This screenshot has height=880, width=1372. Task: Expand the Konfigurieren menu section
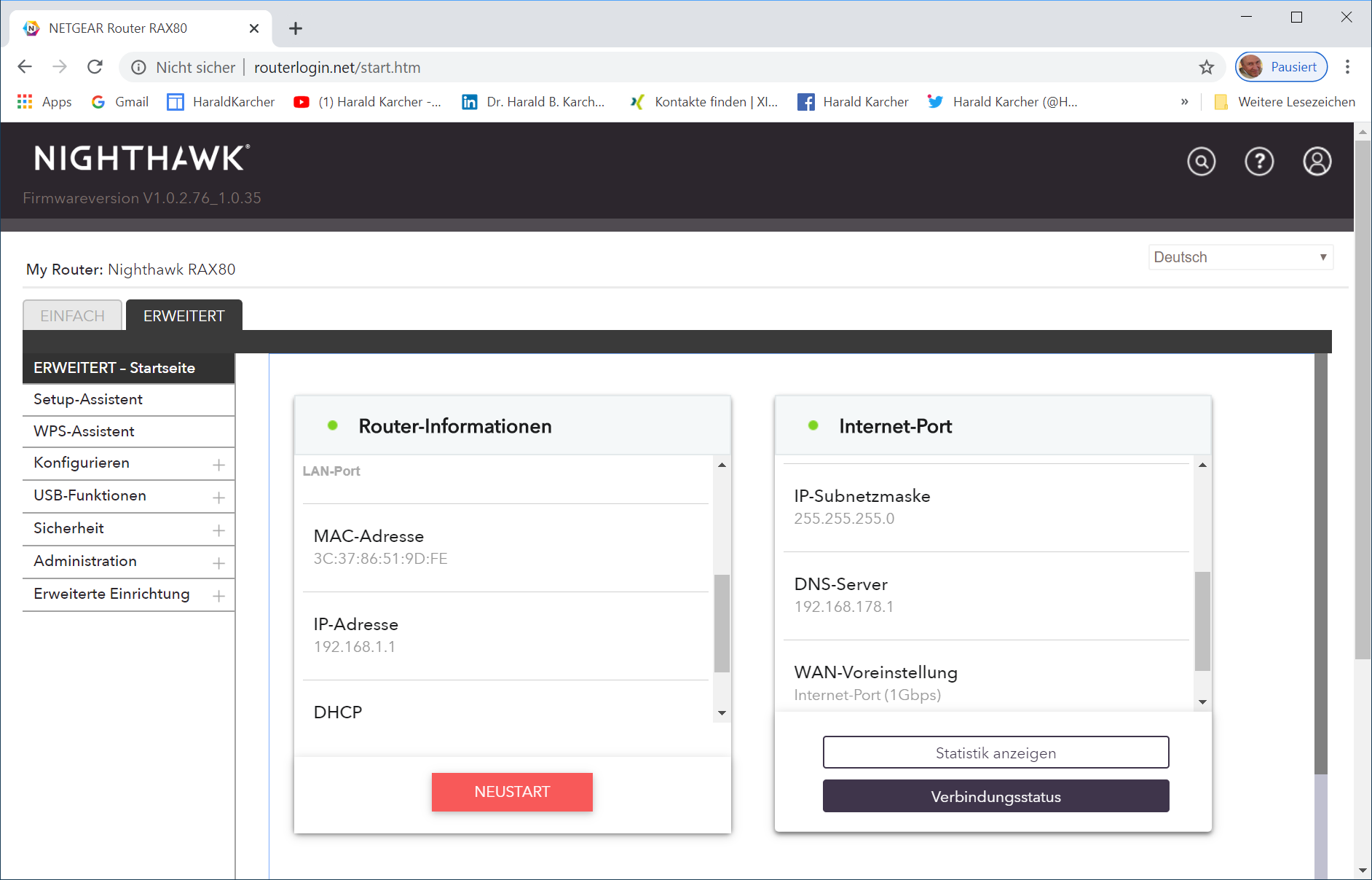(x=218, y=465)
